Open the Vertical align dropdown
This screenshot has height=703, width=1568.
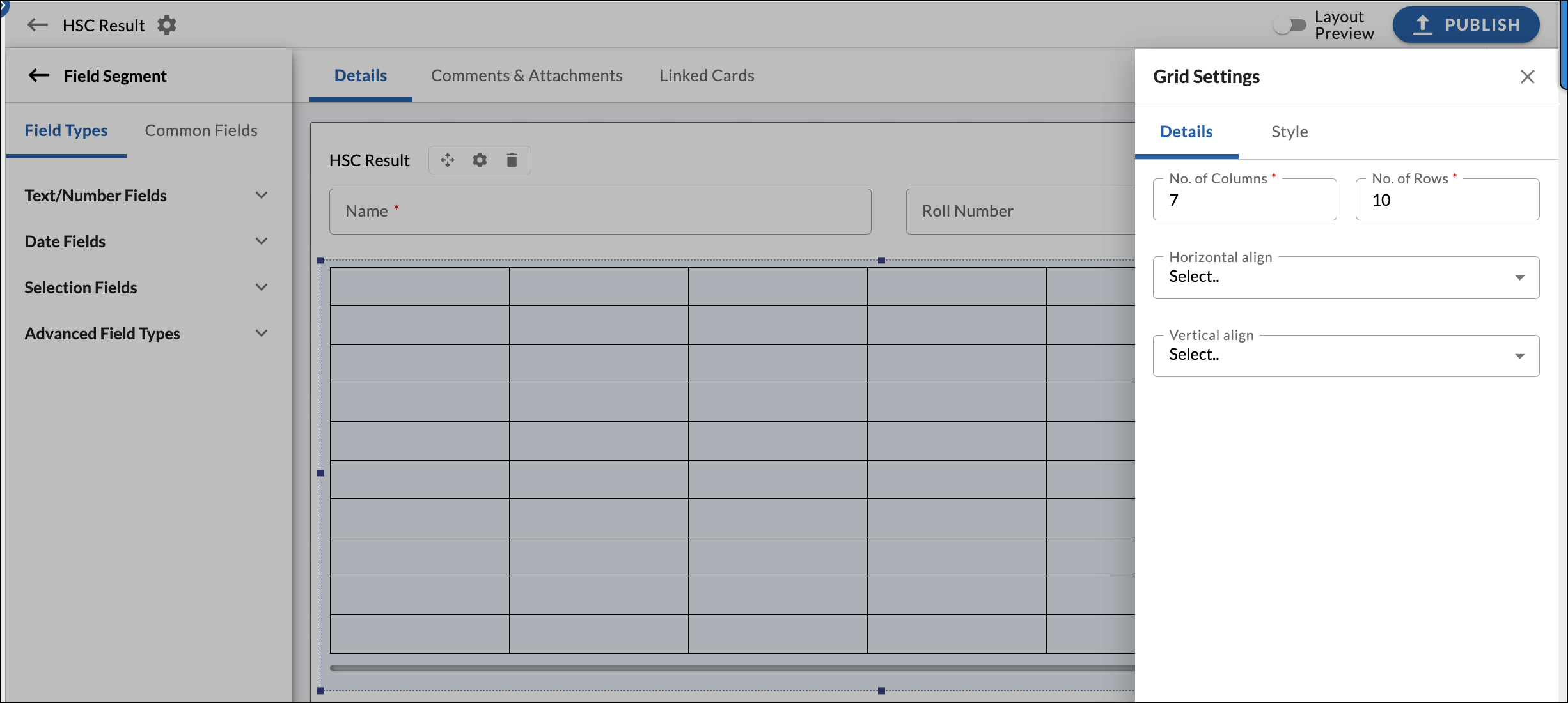1345,355
